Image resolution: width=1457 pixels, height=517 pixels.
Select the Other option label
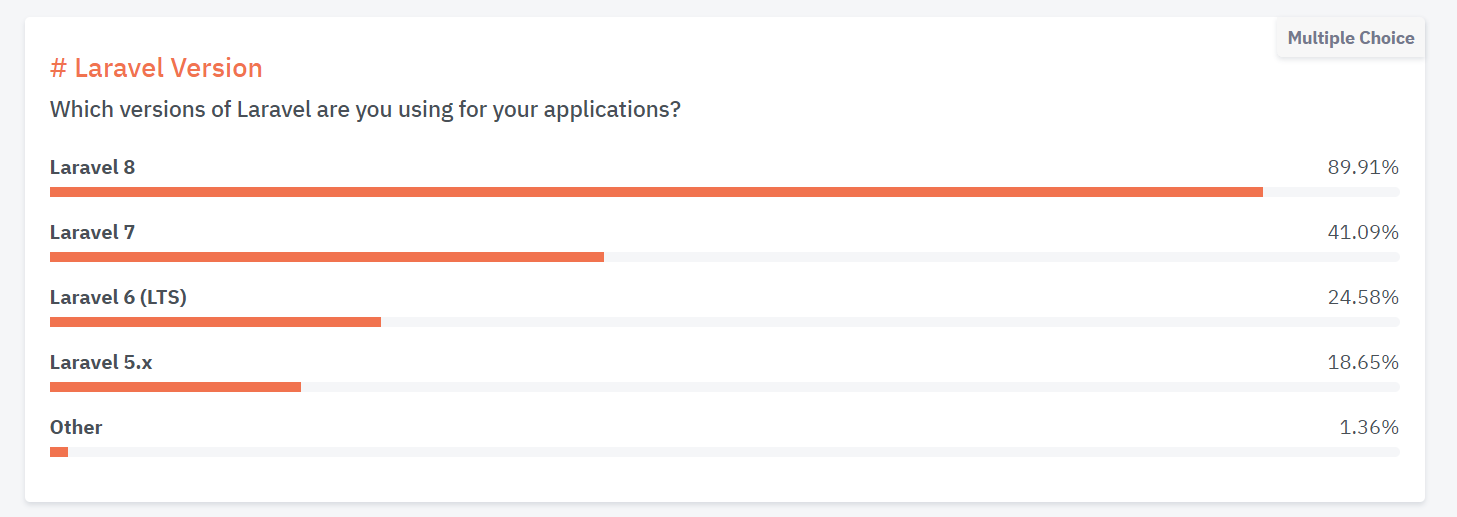pyautogui.click(x=76, y=427)
